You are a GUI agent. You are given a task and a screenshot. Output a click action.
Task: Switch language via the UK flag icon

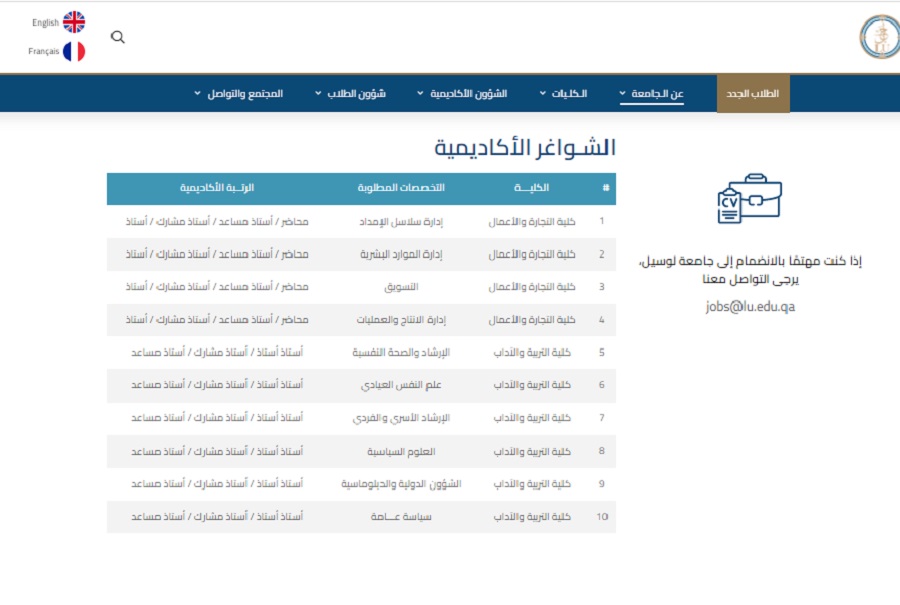[74, 22]
